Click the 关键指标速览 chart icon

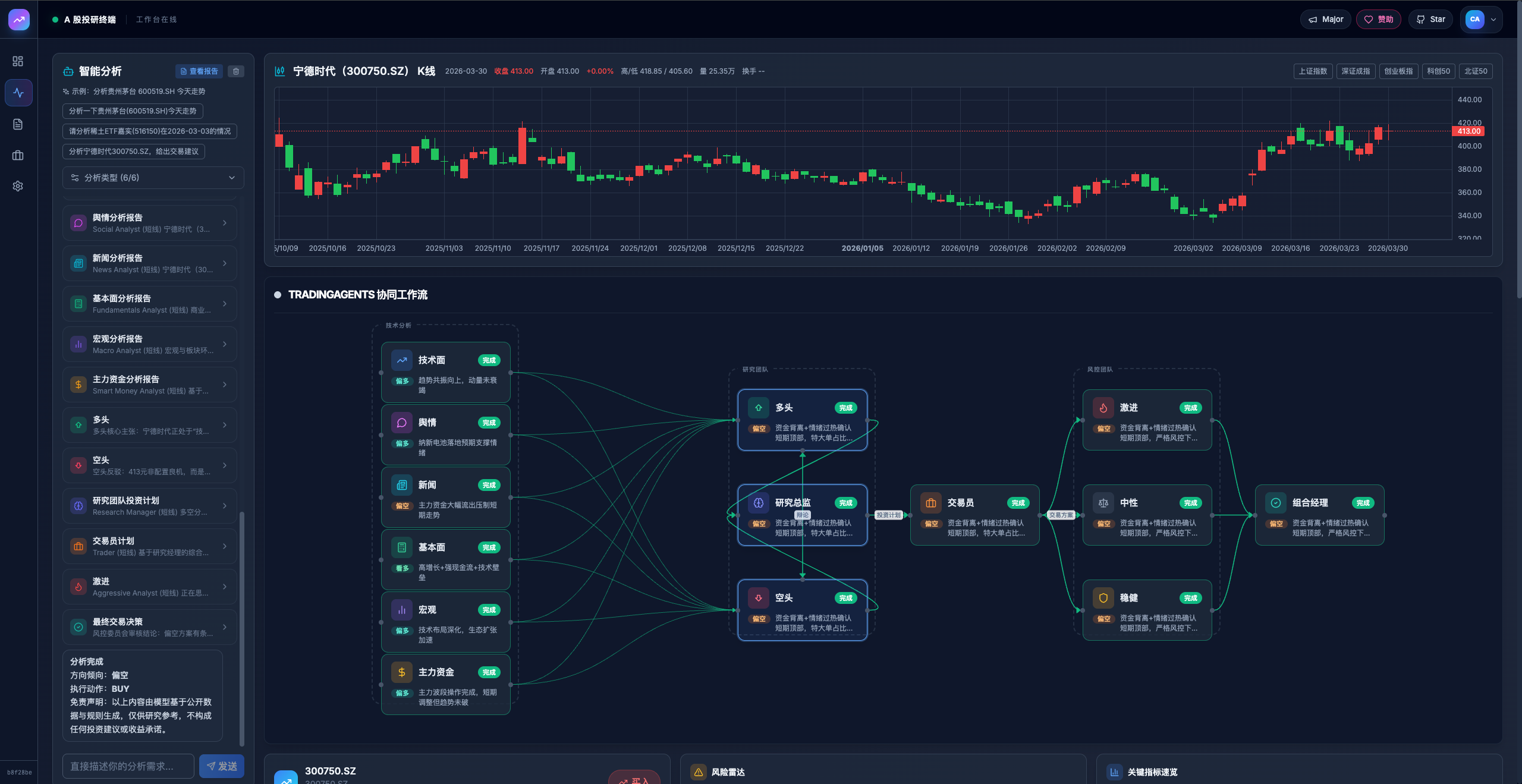click(1115, 772)
